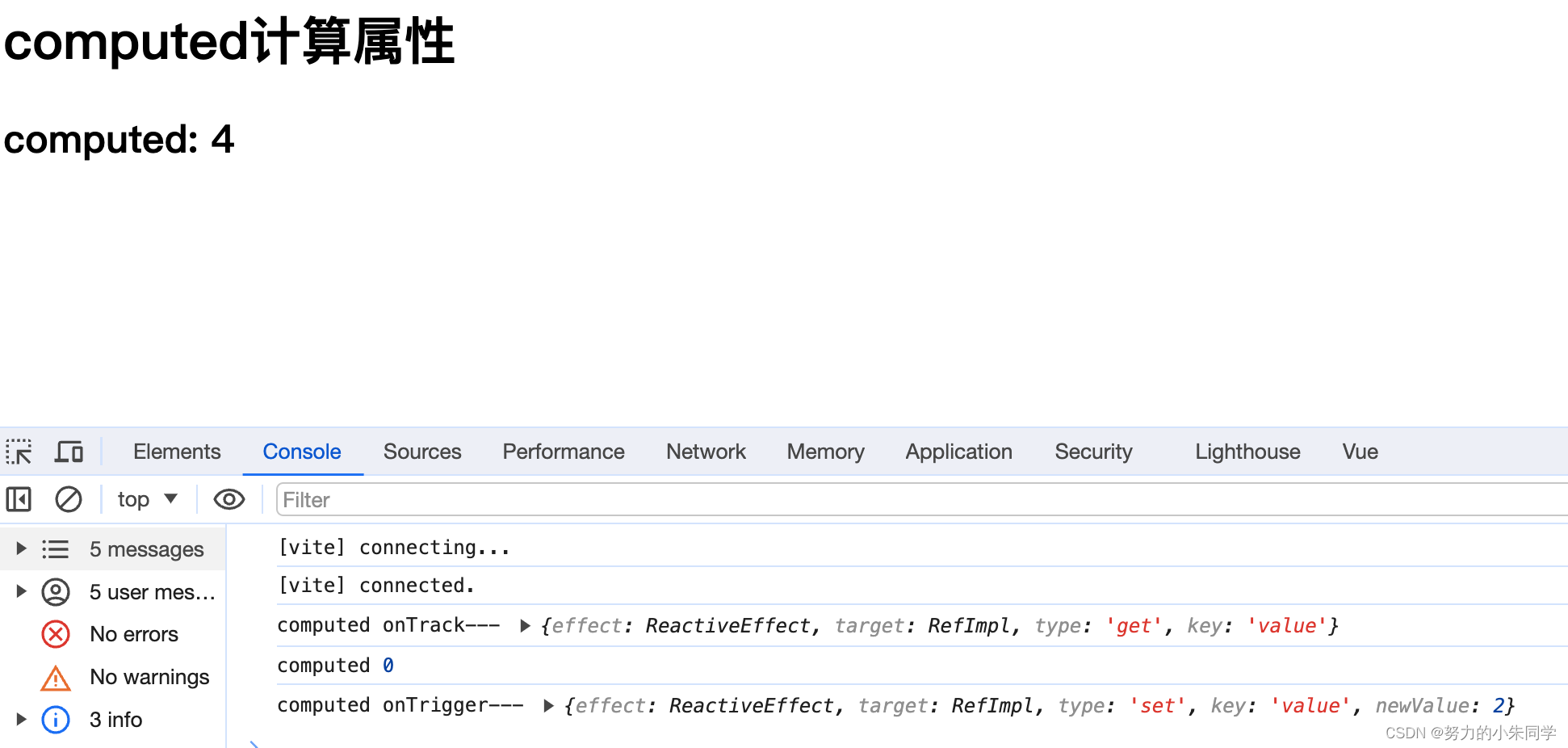1568x748 pixels.
Task: Click the 'computed计算属性' page title
Action: [x=229, y=41]
